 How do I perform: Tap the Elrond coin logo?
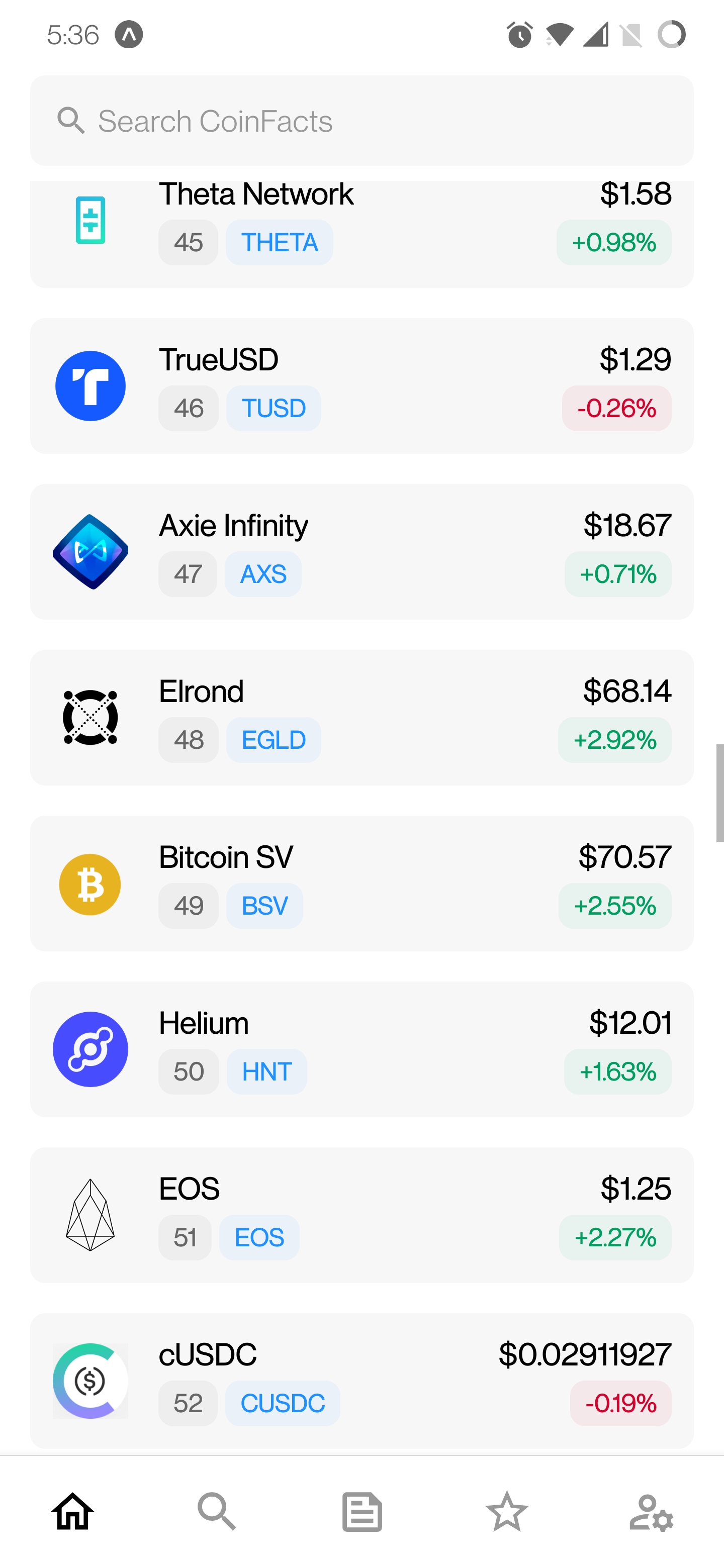(x=90, y=717)
